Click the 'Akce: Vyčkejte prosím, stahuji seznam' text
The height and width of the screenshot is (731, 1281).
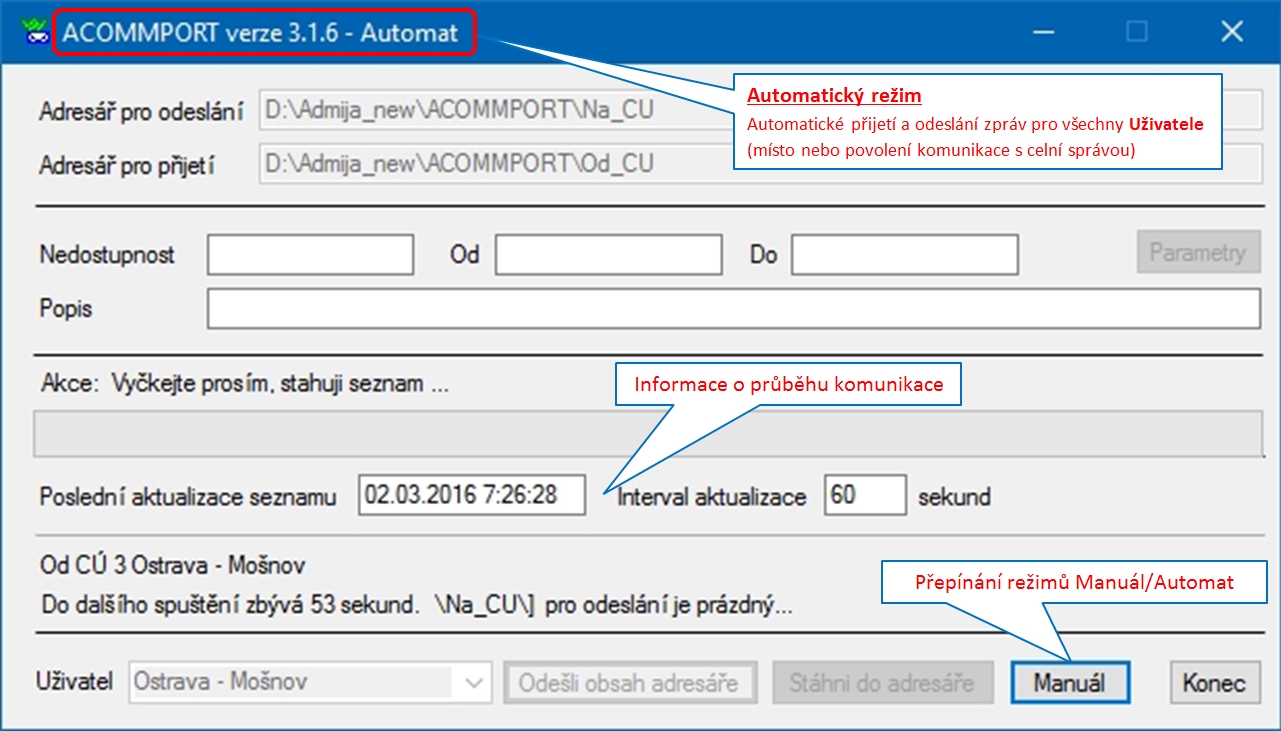coord(246,384)
